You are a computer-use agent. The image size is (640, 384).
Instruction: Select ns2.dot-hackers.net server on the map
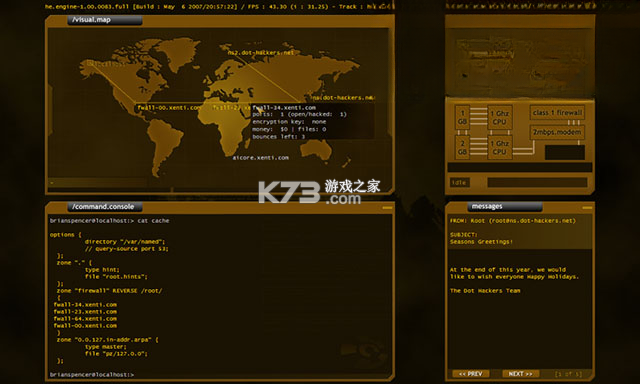pyautogui.click(x=261, y=53)
